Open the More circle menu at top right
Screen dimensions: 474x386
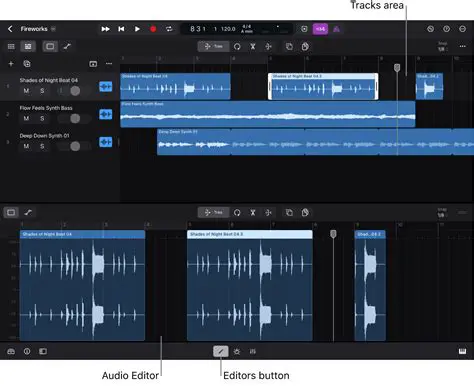462,29
